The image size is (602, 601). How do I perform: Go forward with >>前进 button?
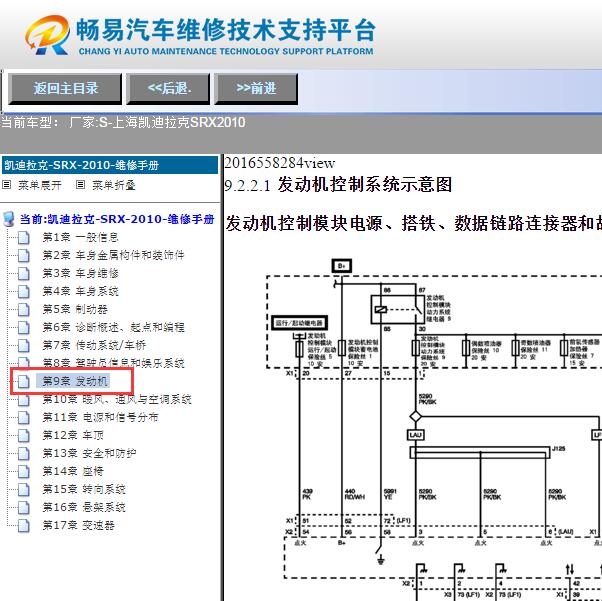point(256,89)
